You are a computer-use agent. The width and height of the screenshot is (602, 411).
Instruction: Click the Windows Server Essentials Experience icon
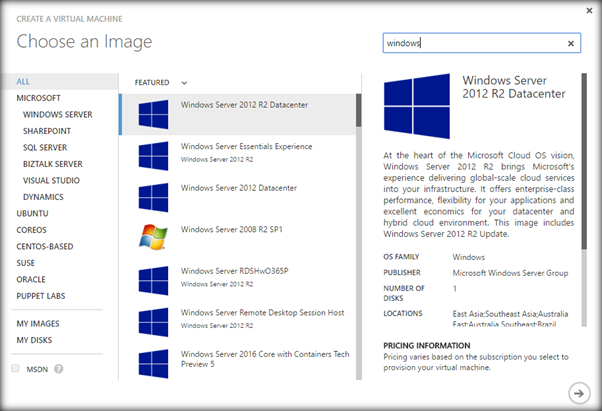(153, 156)
